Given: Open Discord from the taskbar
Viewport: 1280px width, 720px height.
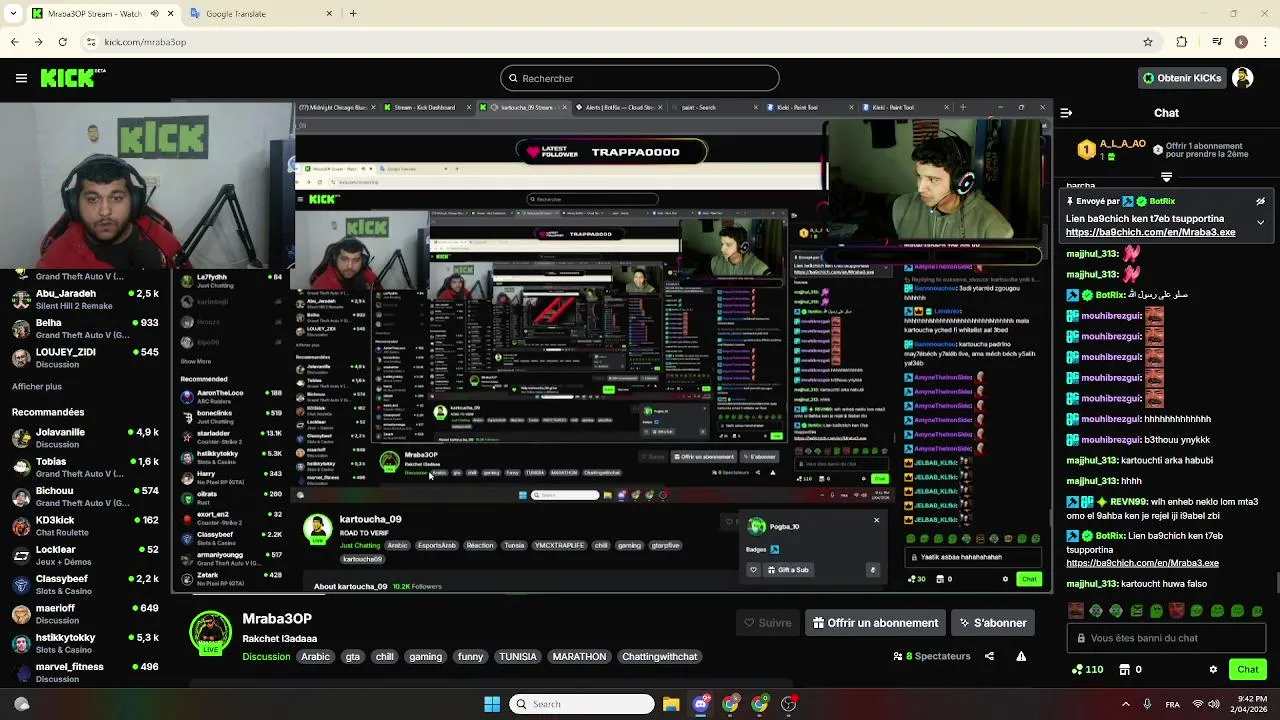Looking at the screenshot, I should point(701,704).
